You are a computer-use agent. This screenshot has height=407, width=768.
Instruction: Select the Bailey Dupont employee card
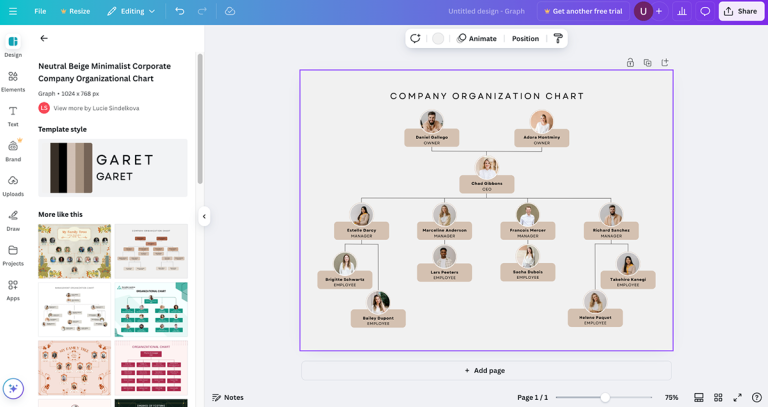click(378, 318)
